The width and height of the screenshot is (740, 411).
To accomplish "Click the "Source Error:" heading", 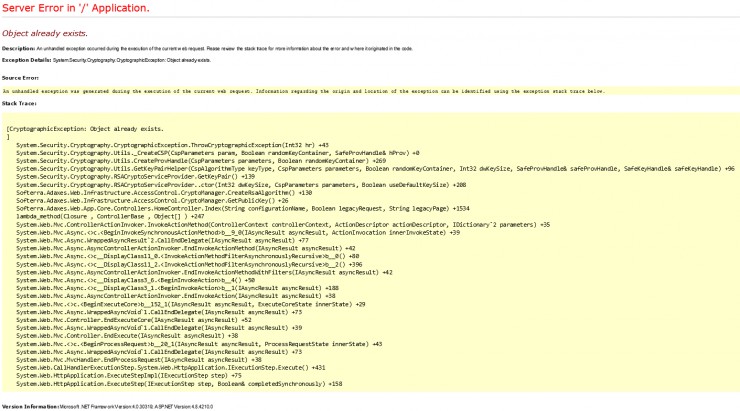I will coord(20,76).
